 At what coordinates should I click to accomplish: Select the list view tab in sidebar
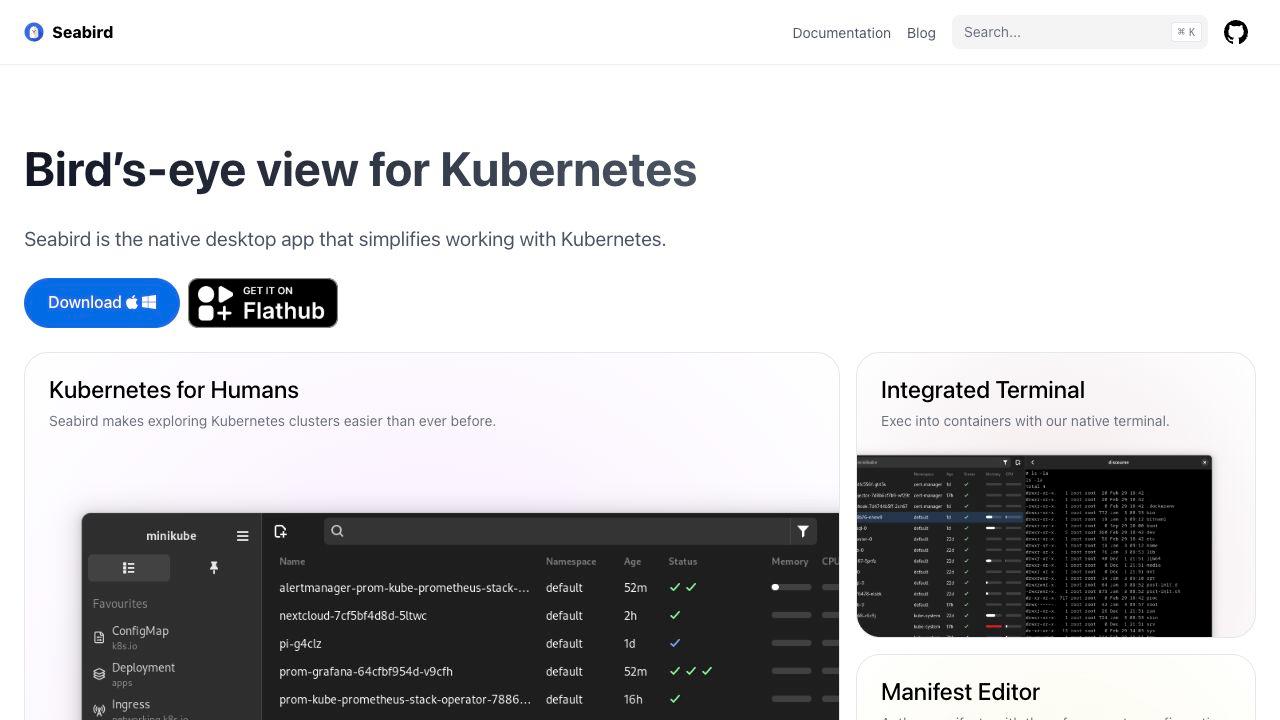tap(129, 568)
